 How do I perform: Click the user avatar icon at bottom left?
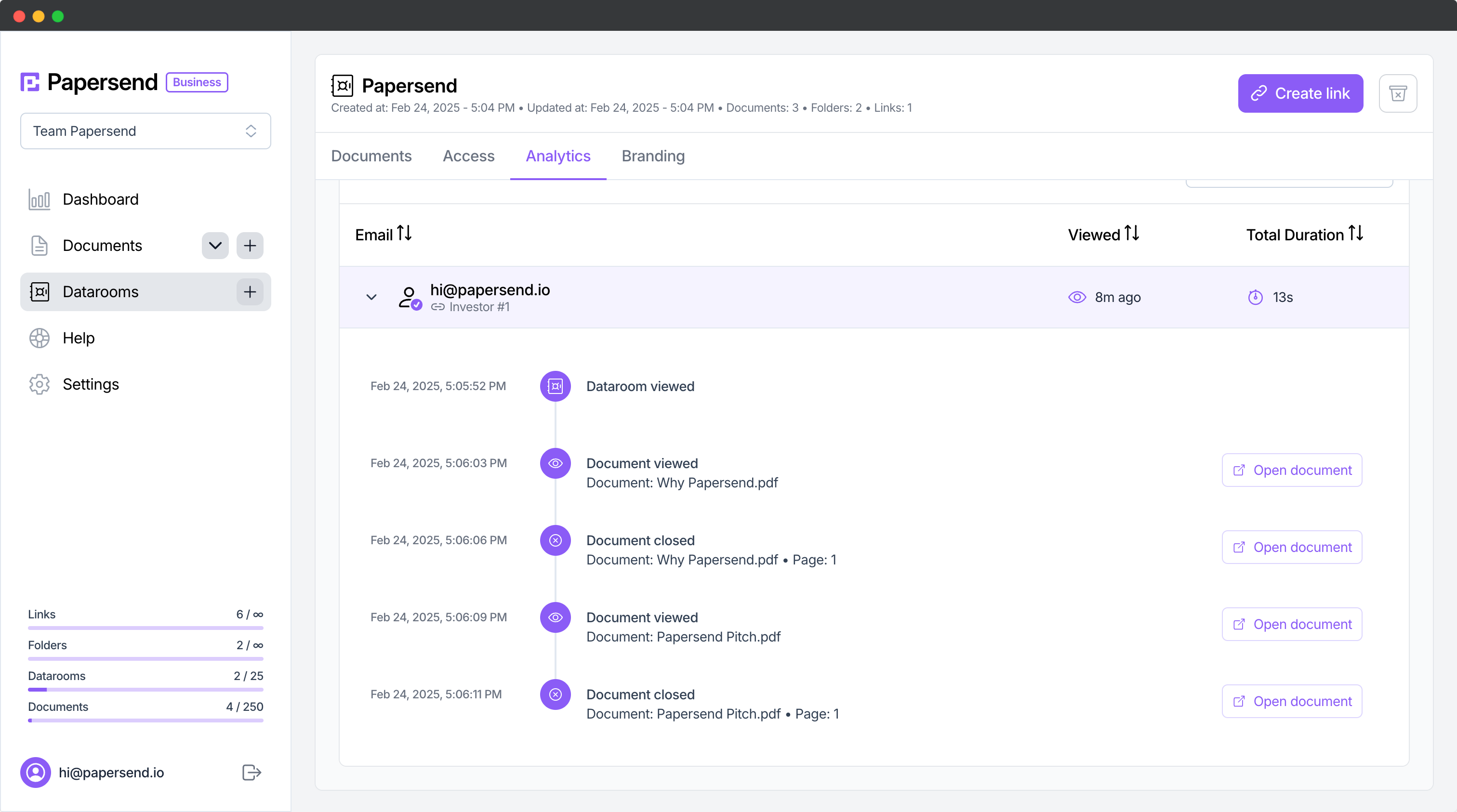point(36,773)
